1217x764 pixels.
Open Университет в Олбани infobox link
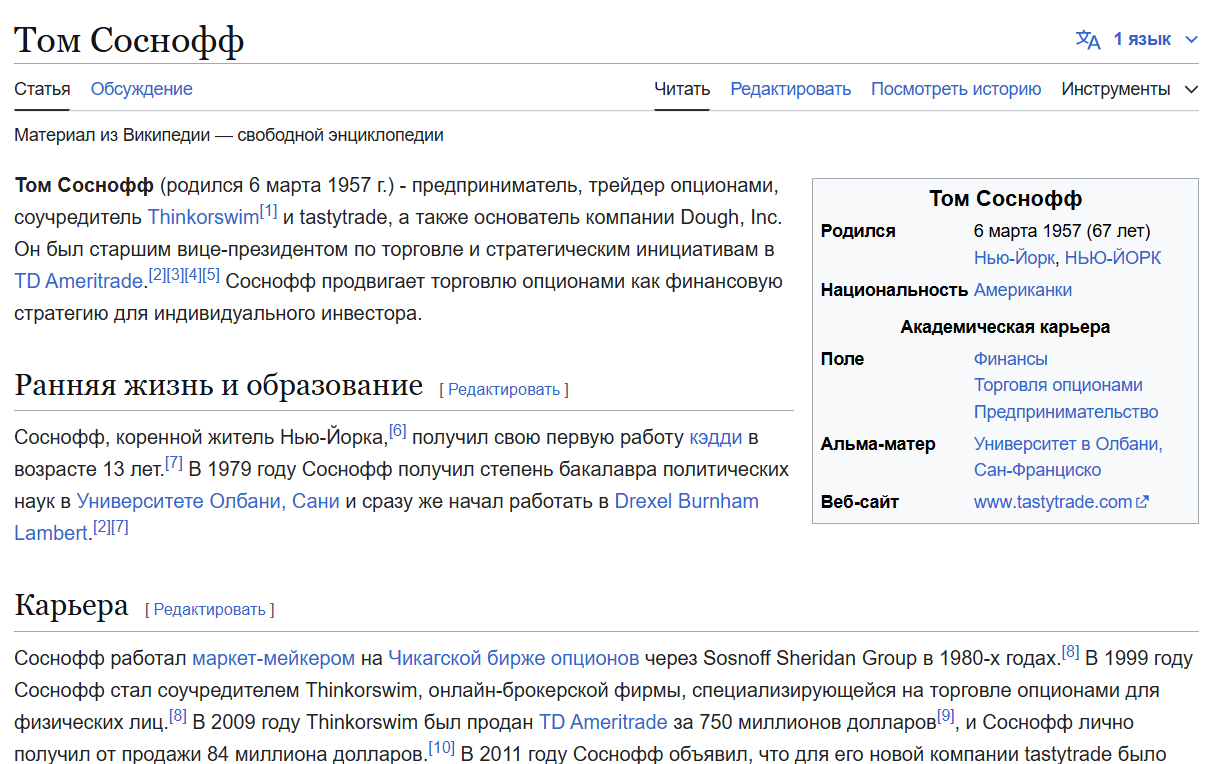click(1068, 444)
